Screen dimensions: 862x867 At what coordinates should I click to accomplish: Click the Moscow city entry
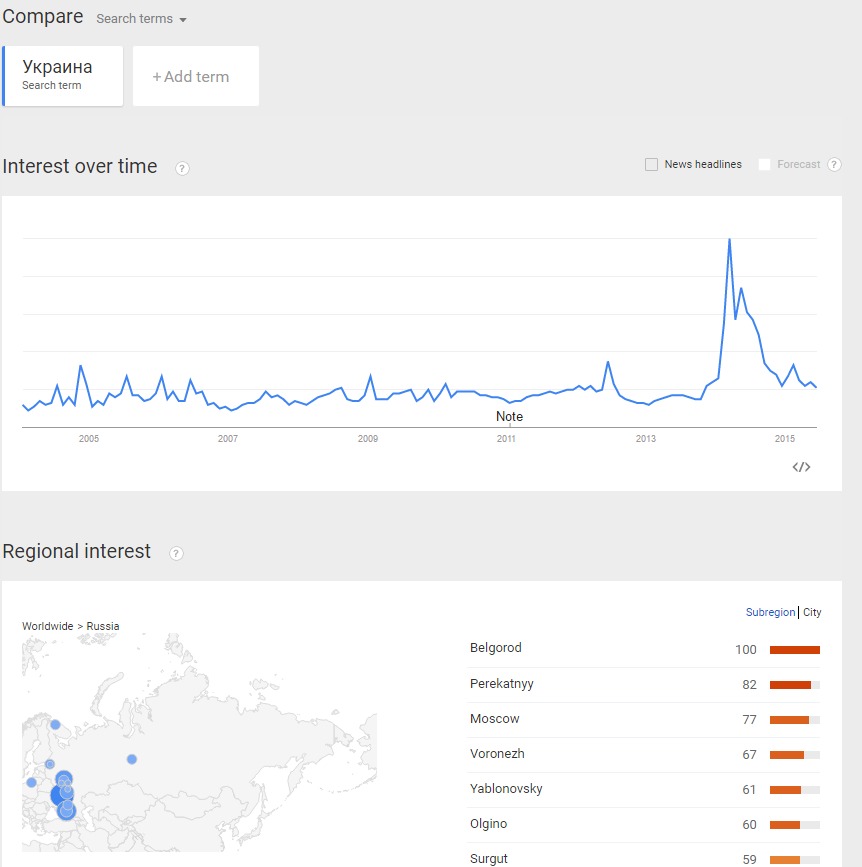click(x=495, y=719)
